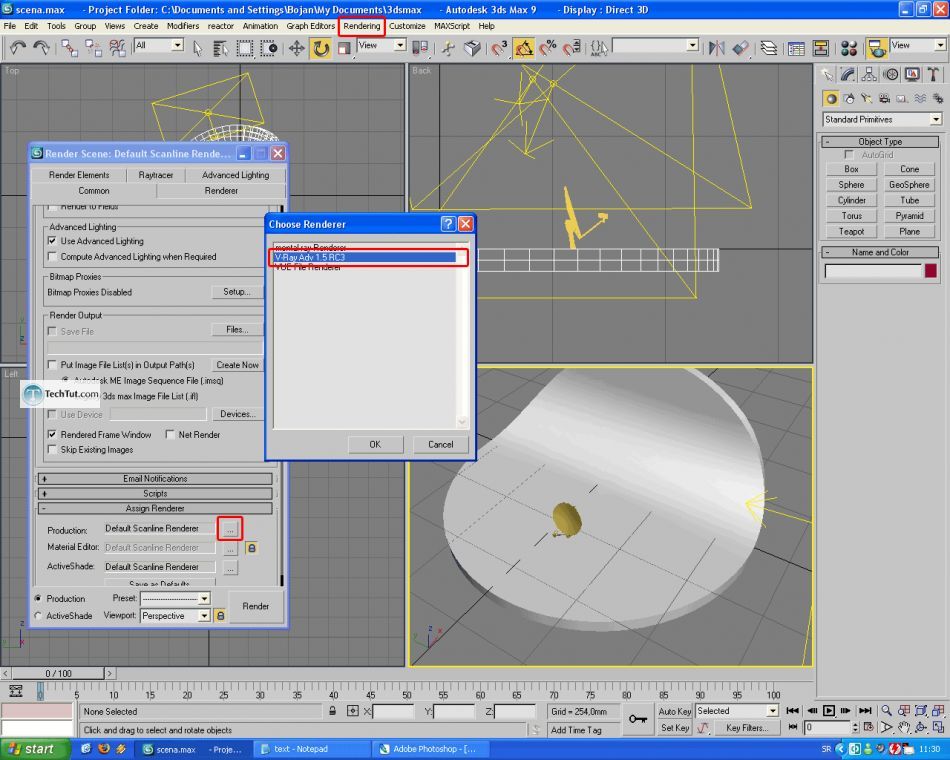Click Production renderer browse button
950x760 pixels.
230,529
